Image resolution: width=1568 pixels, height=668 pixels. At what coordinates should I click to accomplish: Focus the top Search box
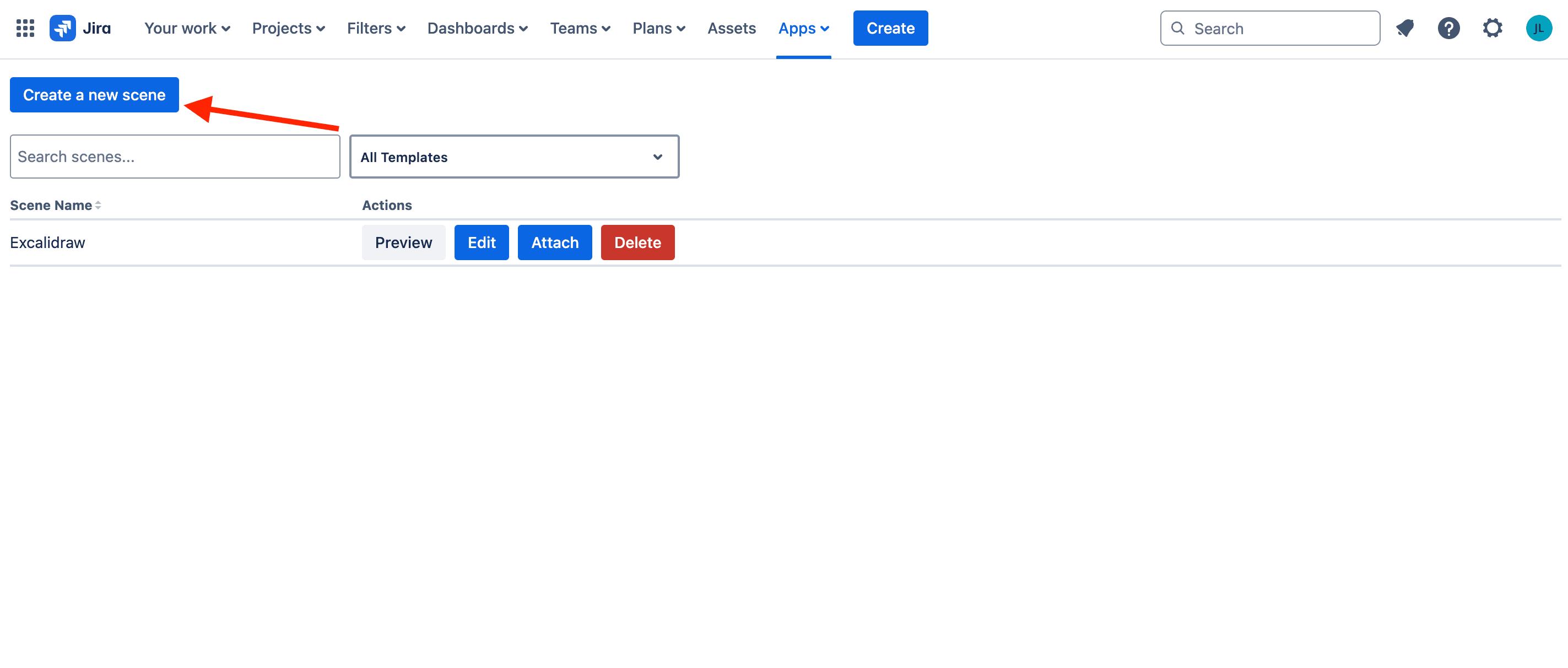pos(1270,28)
